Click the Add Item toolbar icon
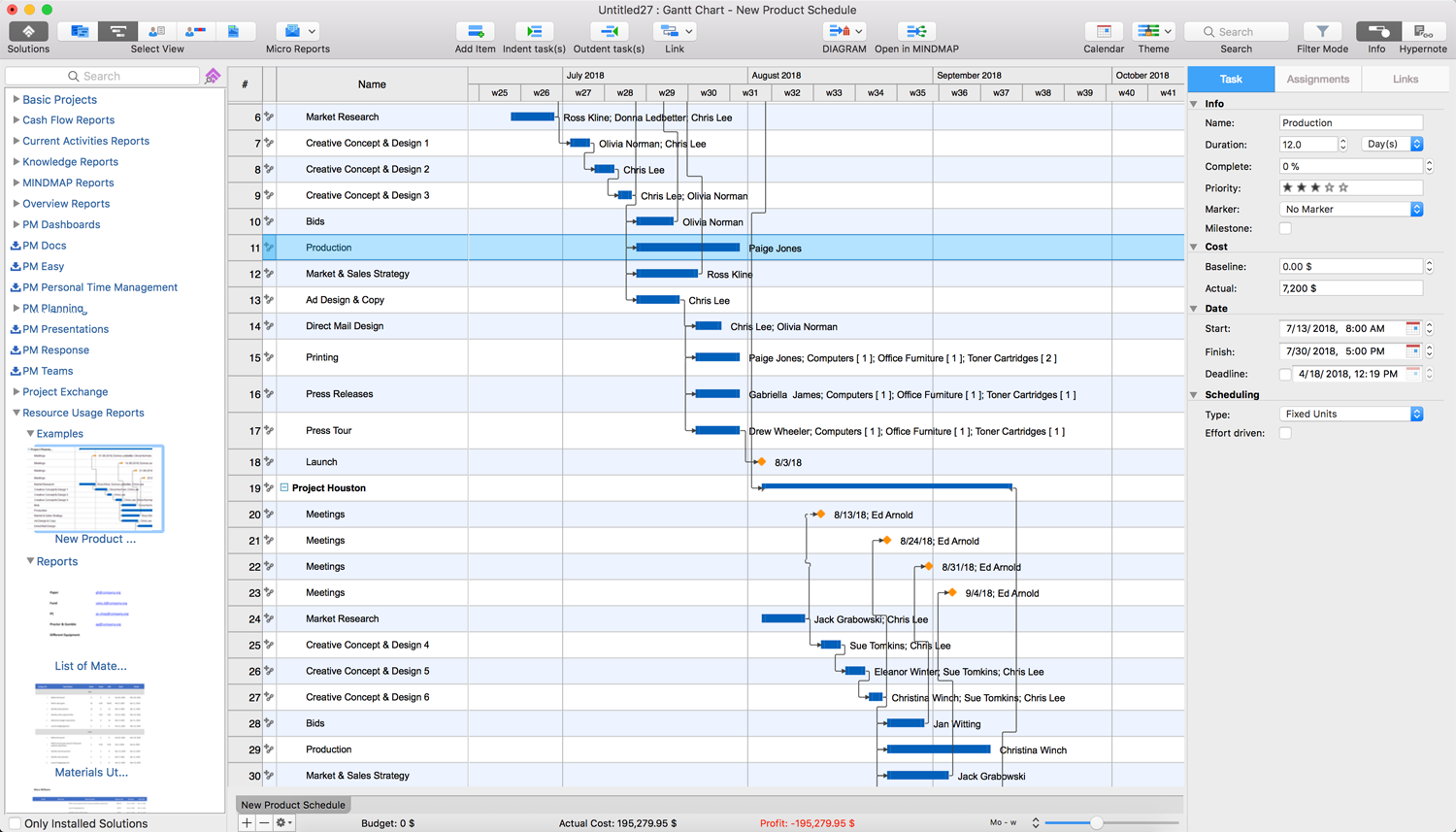 475,32
